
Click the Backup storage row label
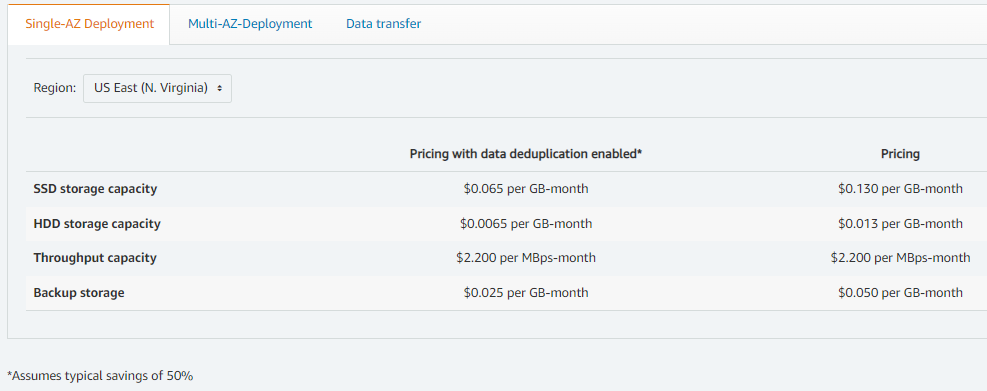click(x=79, y=293)
